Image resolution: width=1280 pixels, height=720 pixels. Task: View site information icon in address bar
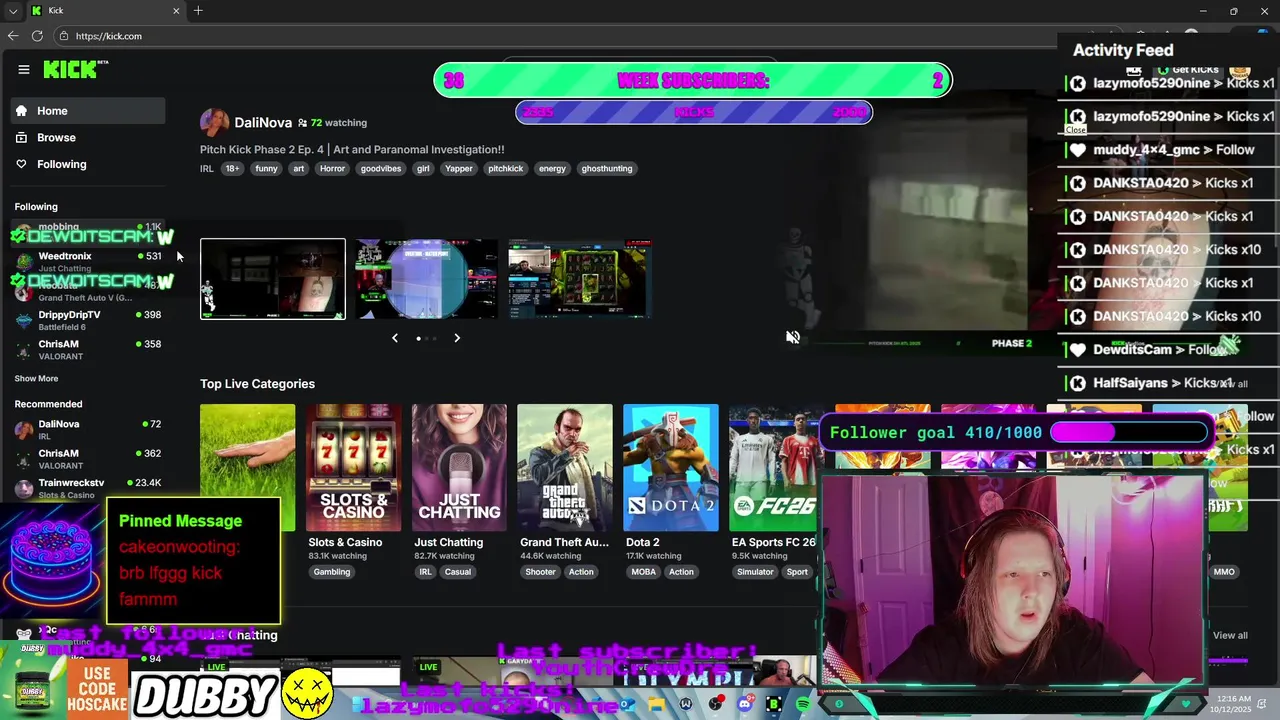click(63, 36)
